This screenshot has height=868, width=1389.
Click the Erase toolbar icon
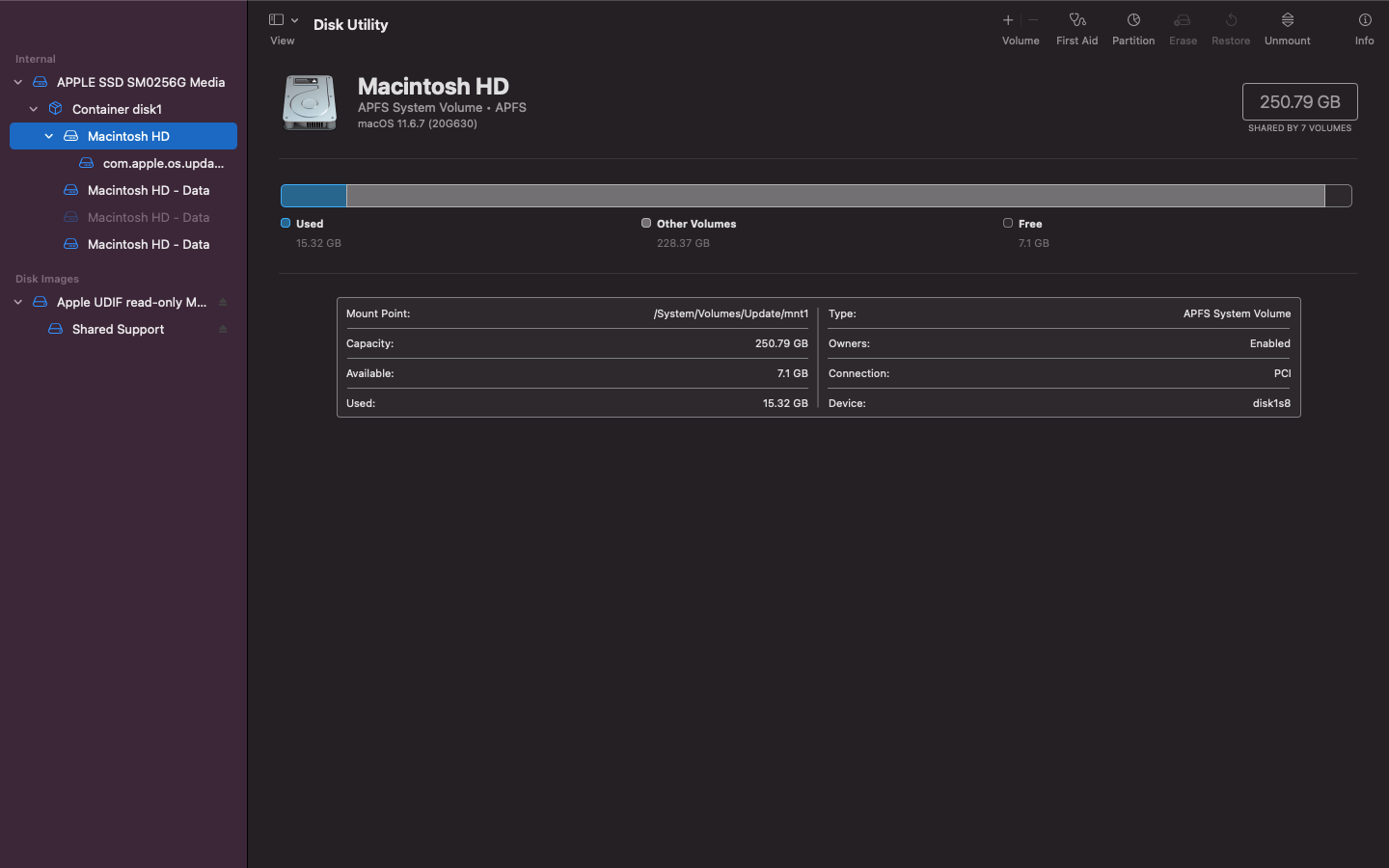pyautogui.click(x=1183, y=19)
